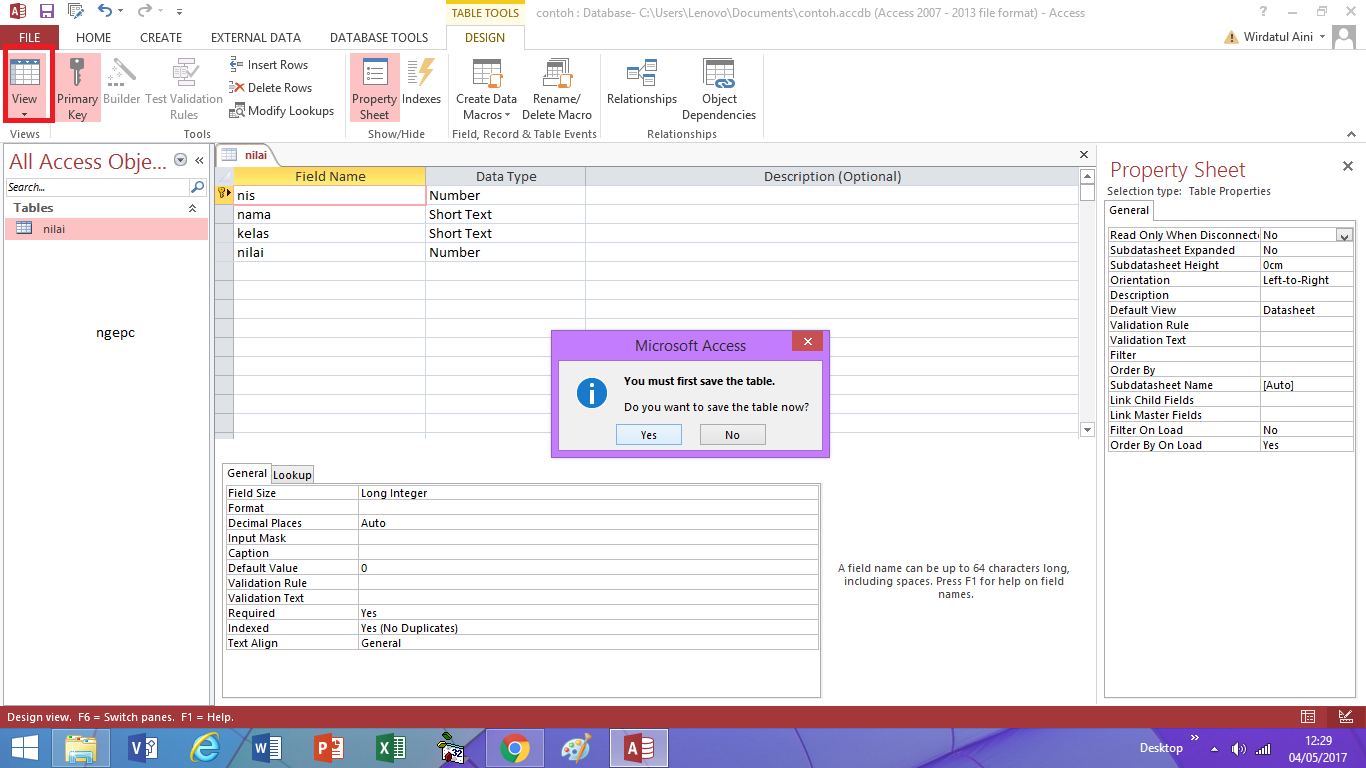Switch to the DESIGN ribbon tab
Image resolution: width=1366 pixels, height=768 pixels.
pos(485,37)
